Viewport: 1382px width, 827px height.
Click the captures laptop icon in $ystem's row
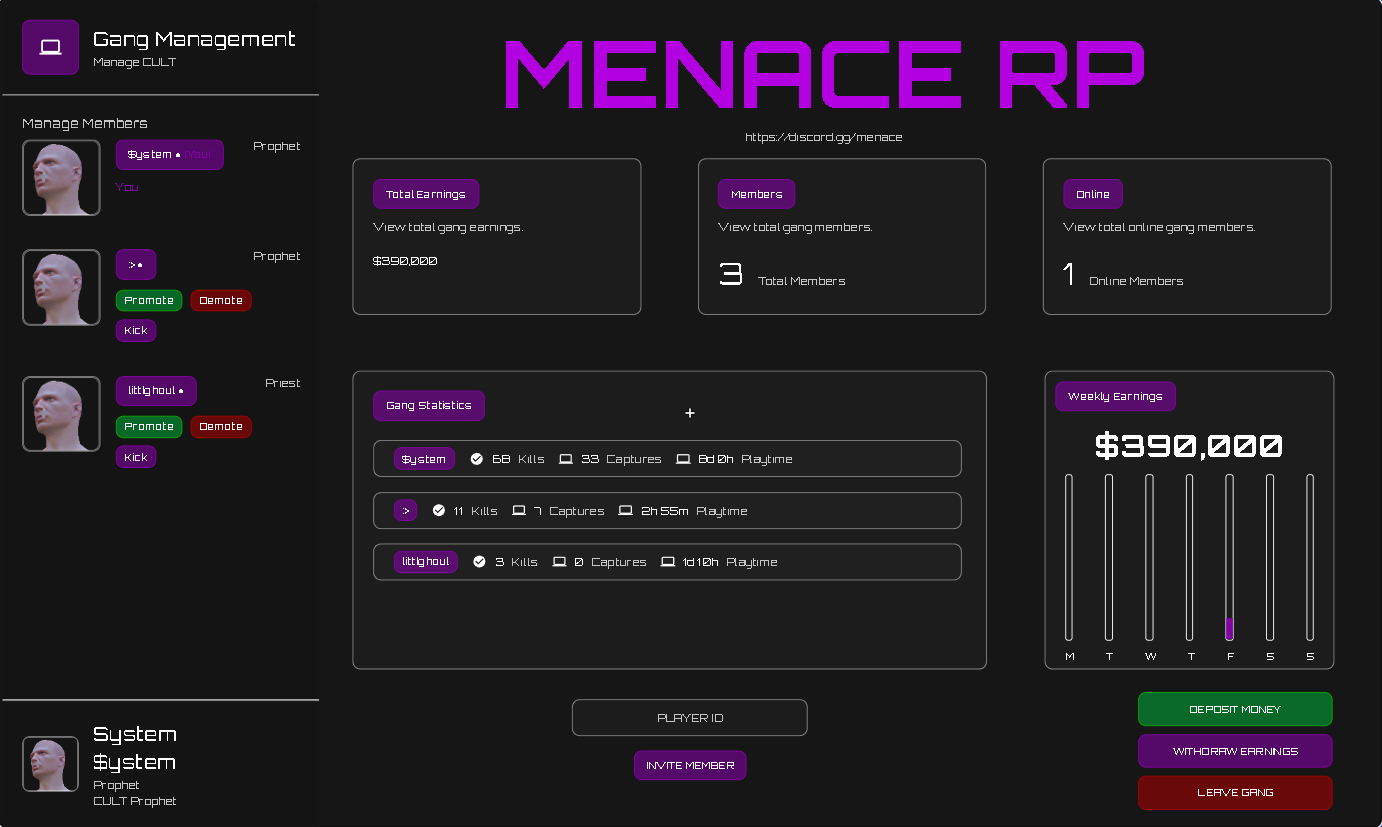[x=566, y=459]
